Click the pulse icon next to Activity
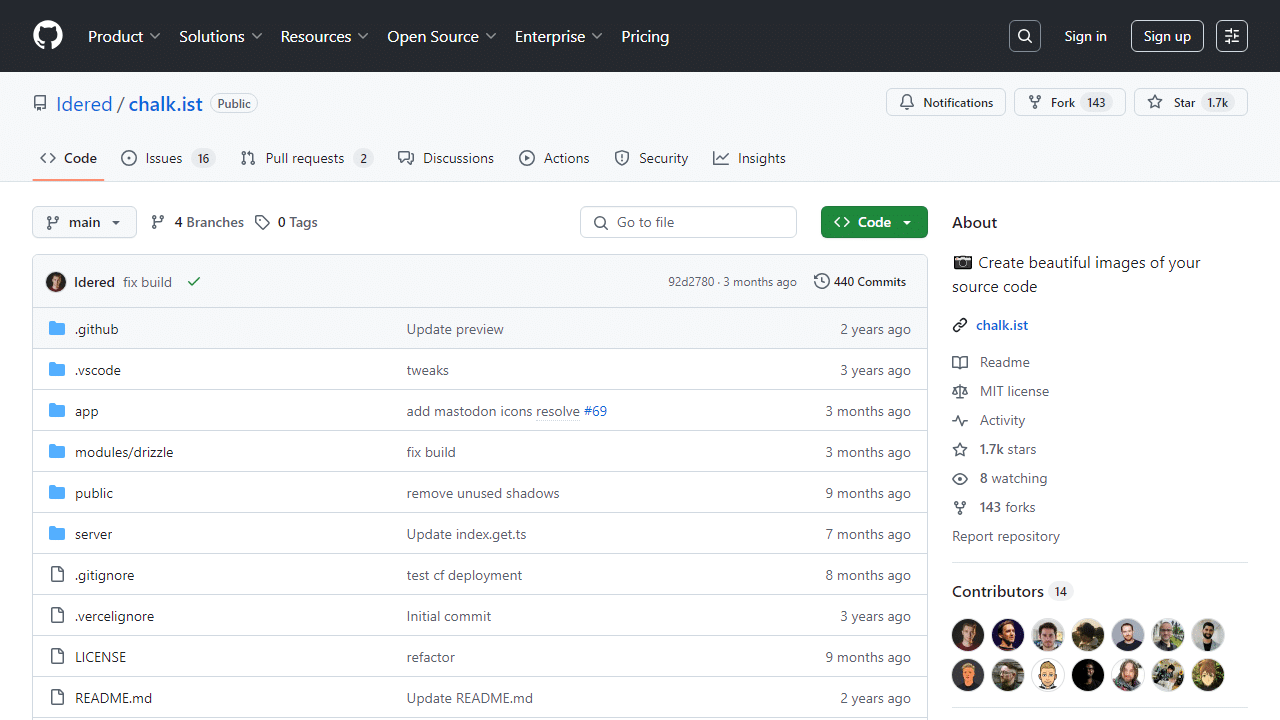1280x720 pixels. point(960,420)
